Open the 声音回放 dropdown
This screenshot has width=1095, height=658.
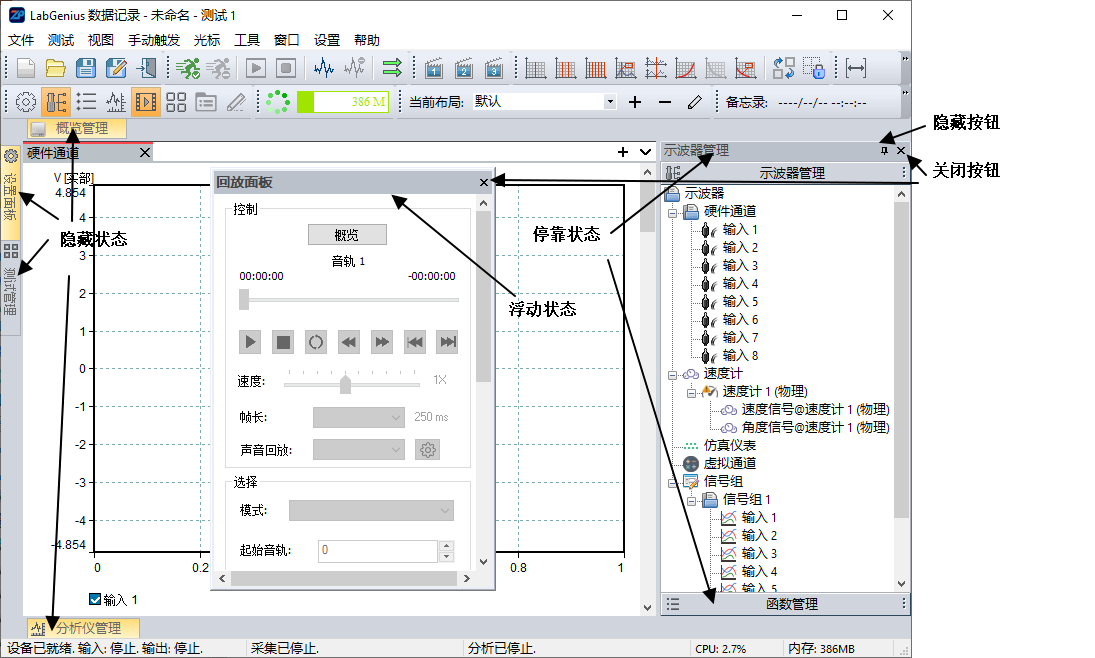[x=359, y=450]
